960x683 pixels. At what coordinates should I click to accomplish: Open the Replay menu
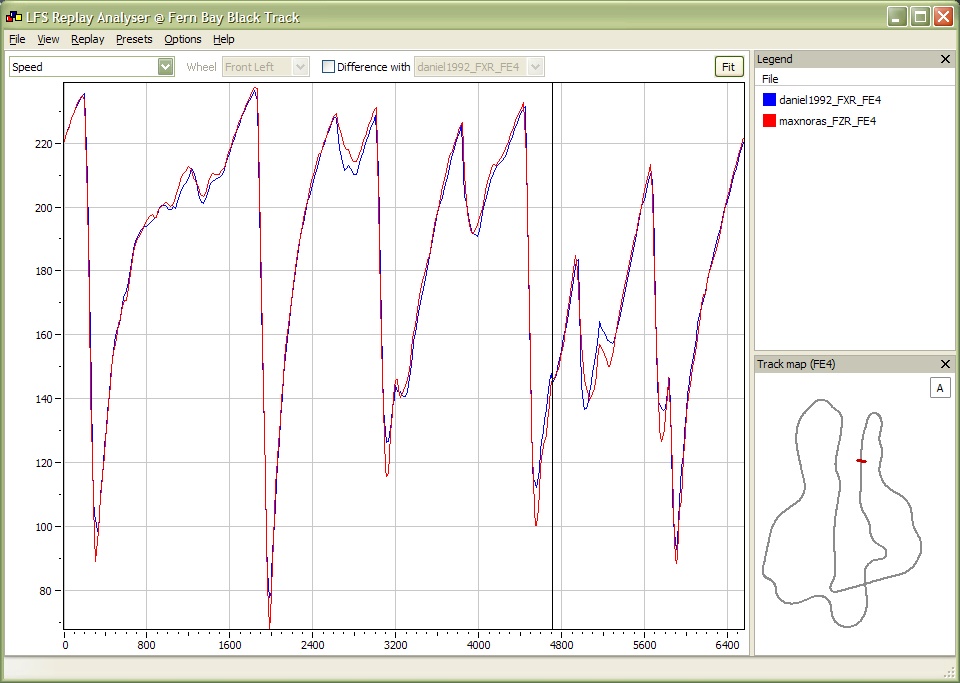point(88,39)
